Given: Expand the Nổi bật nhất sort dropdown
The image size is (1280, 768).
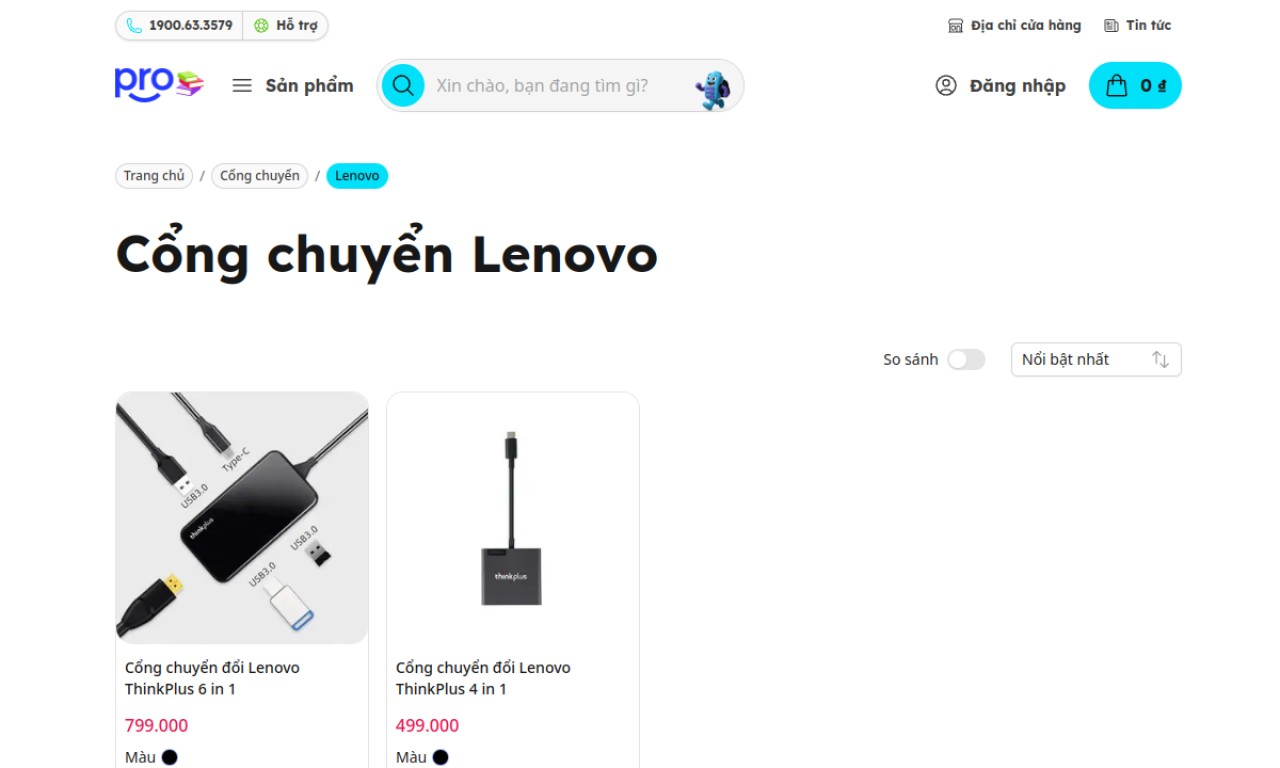Looking at the screenshot, I should pos(1096,360).
